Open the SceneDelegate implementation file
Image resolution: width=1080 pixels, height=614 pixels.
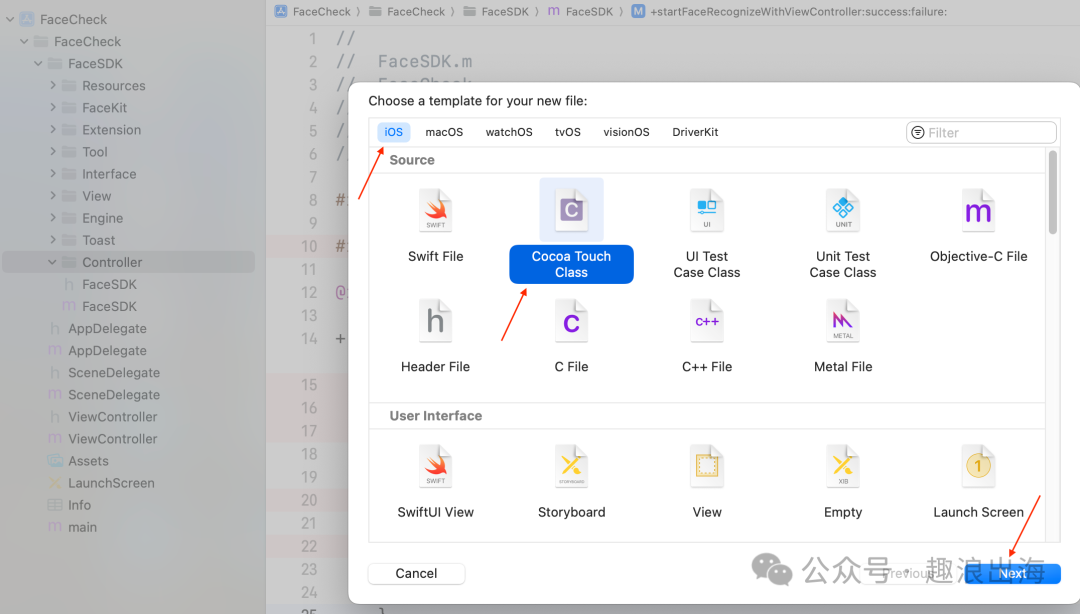point(104,395)
